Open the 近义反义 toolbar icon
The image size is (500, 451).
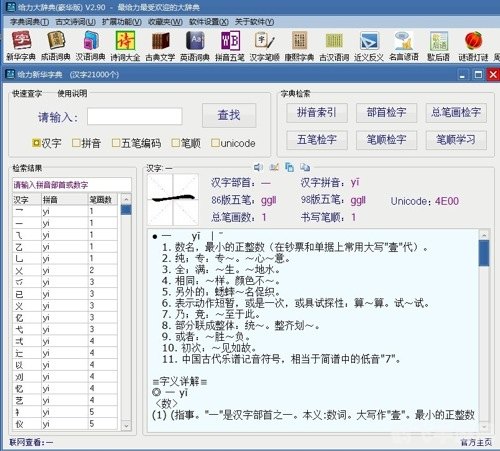tap(369, 46)
